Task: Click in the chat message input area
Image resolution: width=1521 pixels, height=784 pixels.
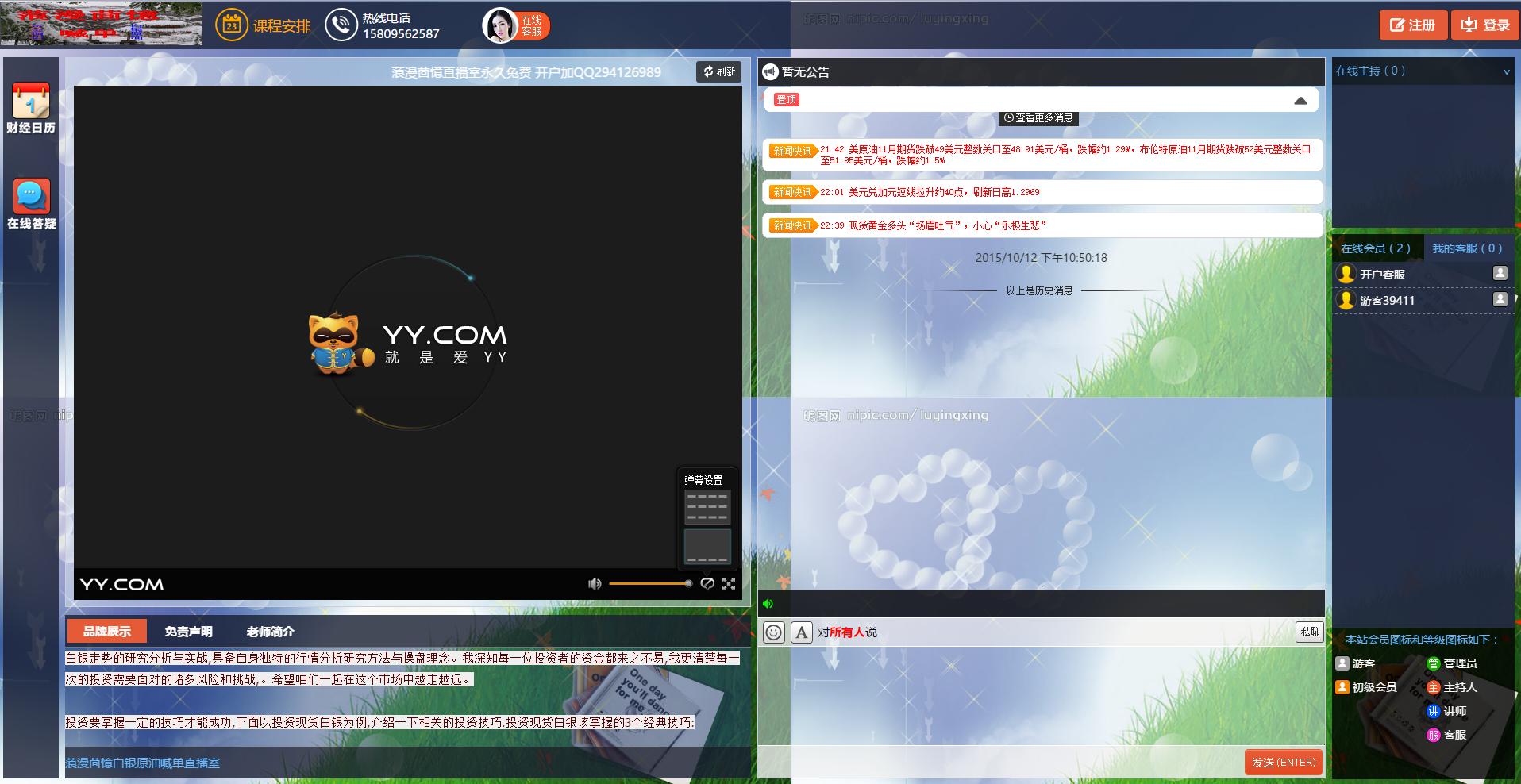Action: coord(1041,697)
